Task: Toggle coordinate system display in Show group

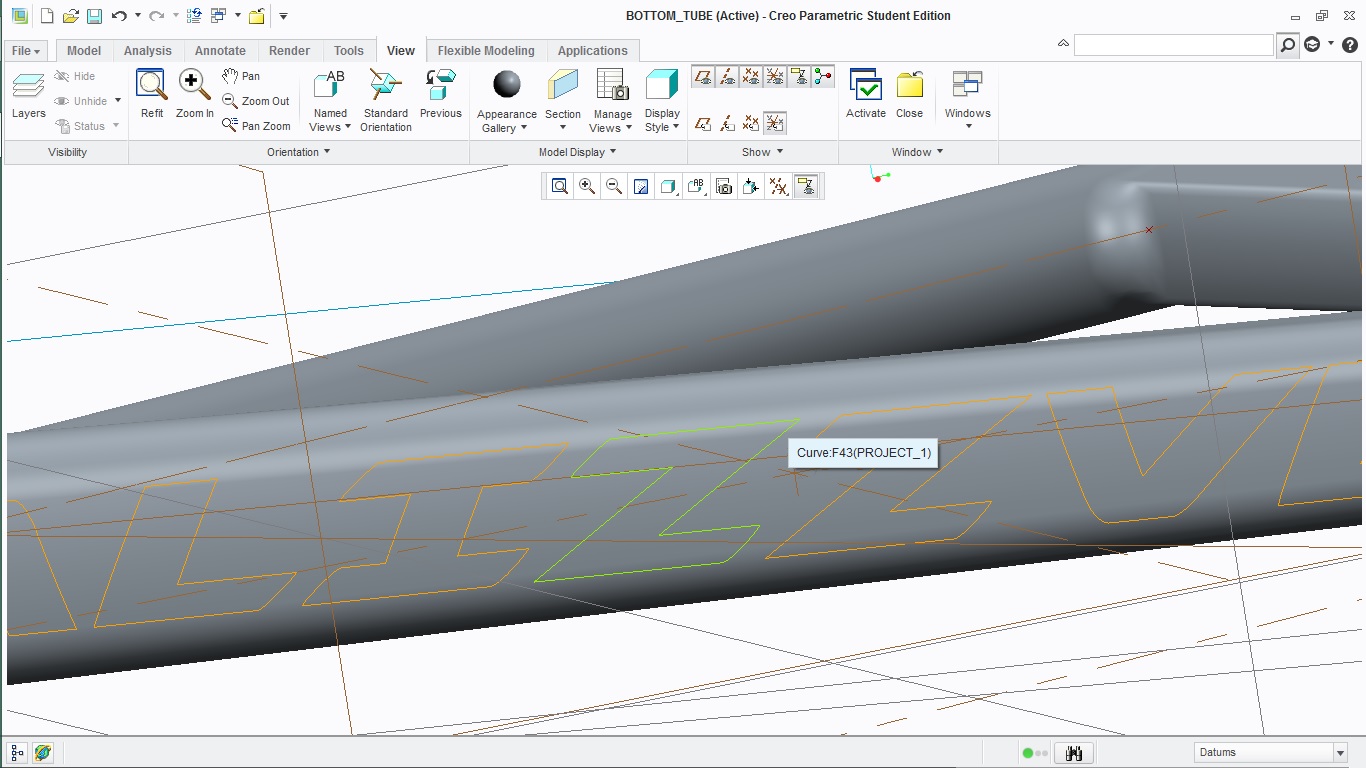Action: (775, 77)
